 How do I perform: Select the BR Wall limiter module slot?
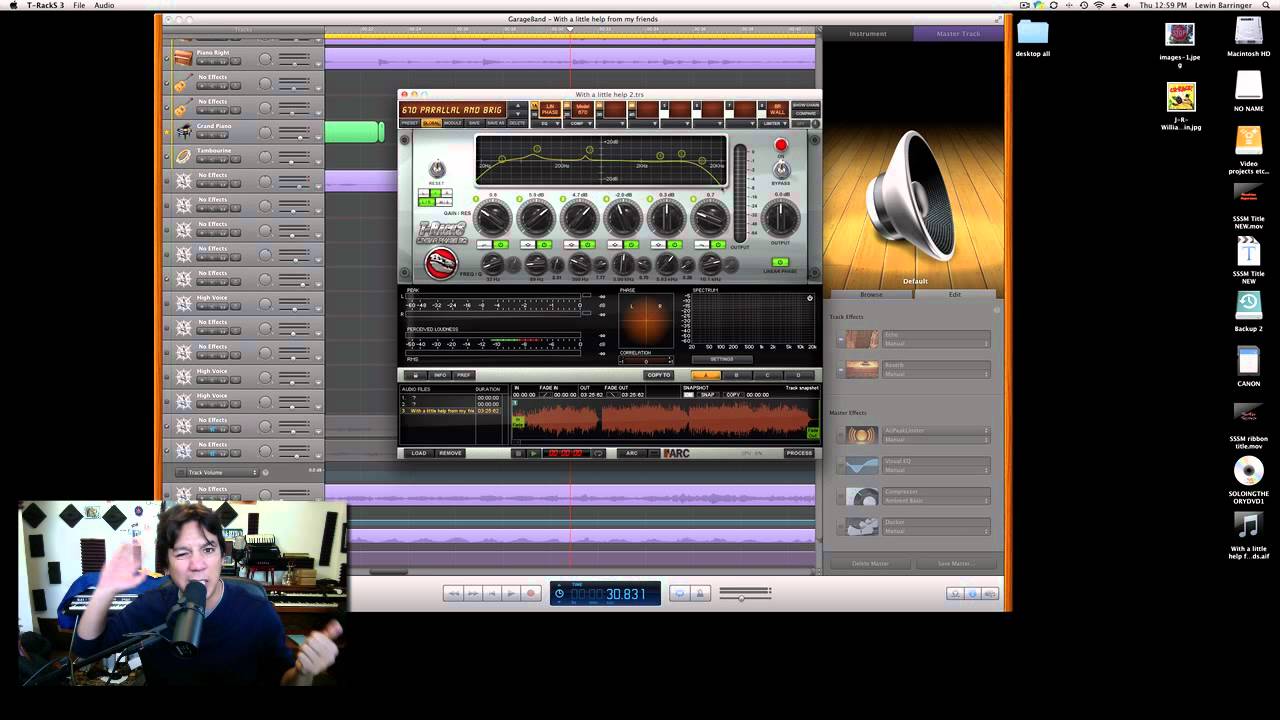[x=778, y=109]
